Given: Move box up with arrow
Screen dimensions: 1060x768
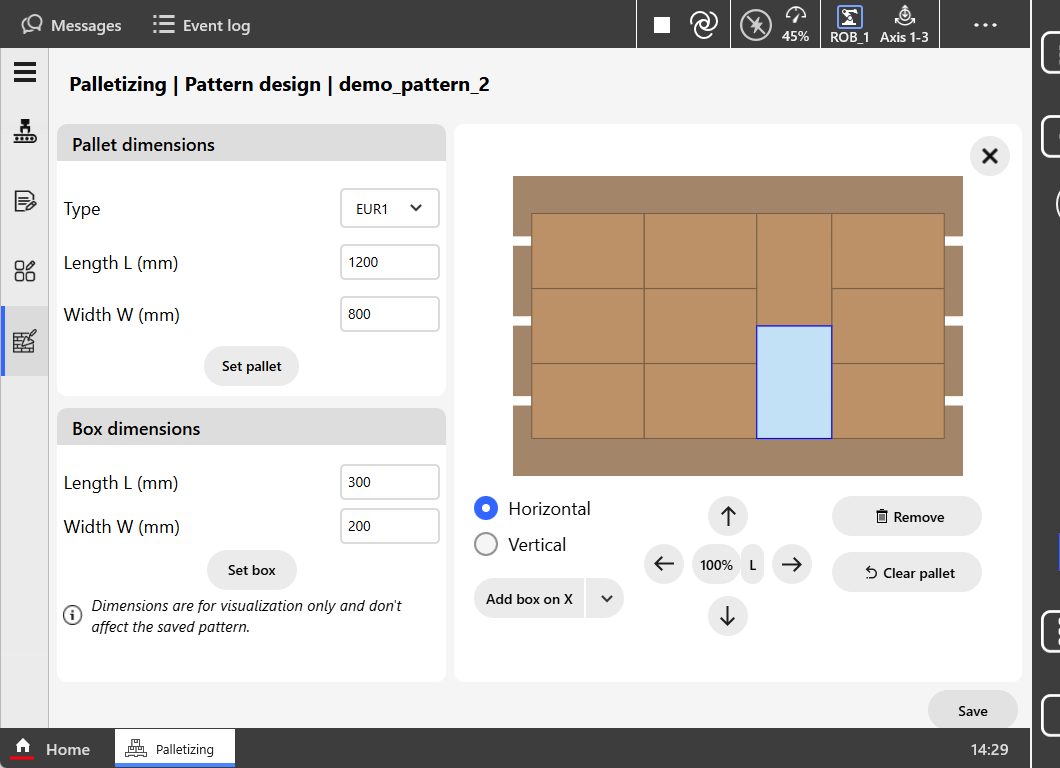Looking at the screenshot, I should pos(727,517).
